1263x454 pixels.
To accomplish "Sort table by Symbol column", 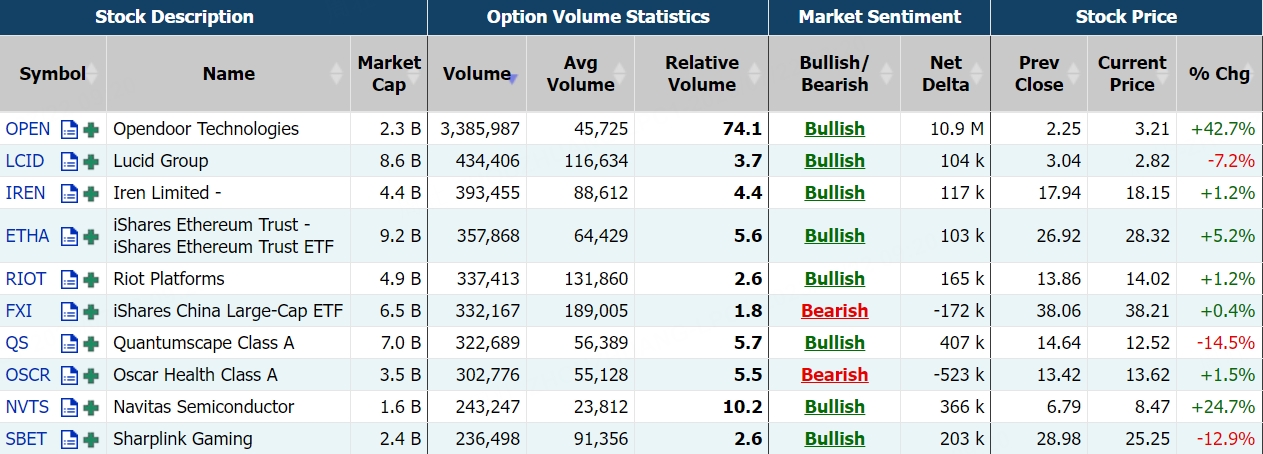I will click(53, 74).
